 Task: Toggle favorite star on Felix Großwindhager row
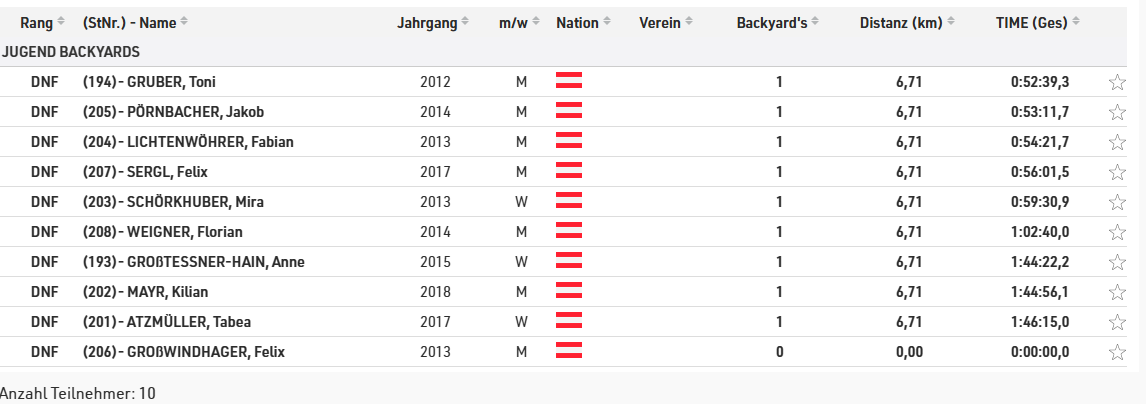(x=1117, y=352)
